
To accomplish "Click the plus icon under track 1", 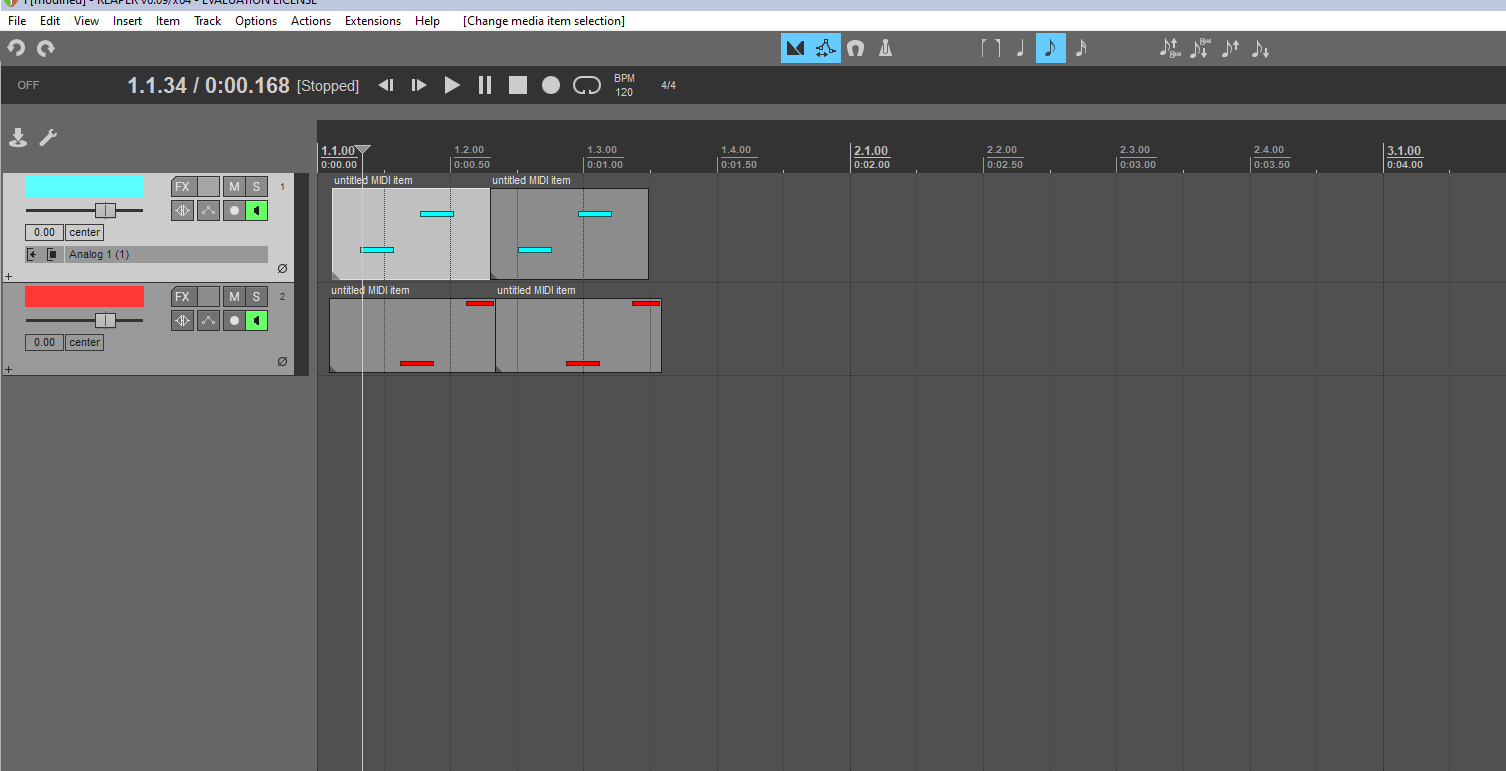I will (8, 276).
